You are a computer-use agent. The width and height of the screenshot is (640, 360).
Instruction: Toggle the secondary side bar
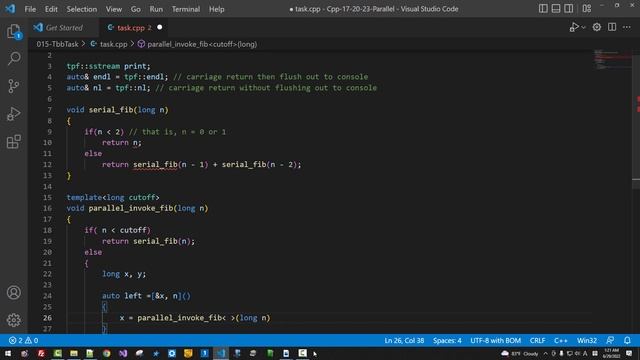point(569,9)
